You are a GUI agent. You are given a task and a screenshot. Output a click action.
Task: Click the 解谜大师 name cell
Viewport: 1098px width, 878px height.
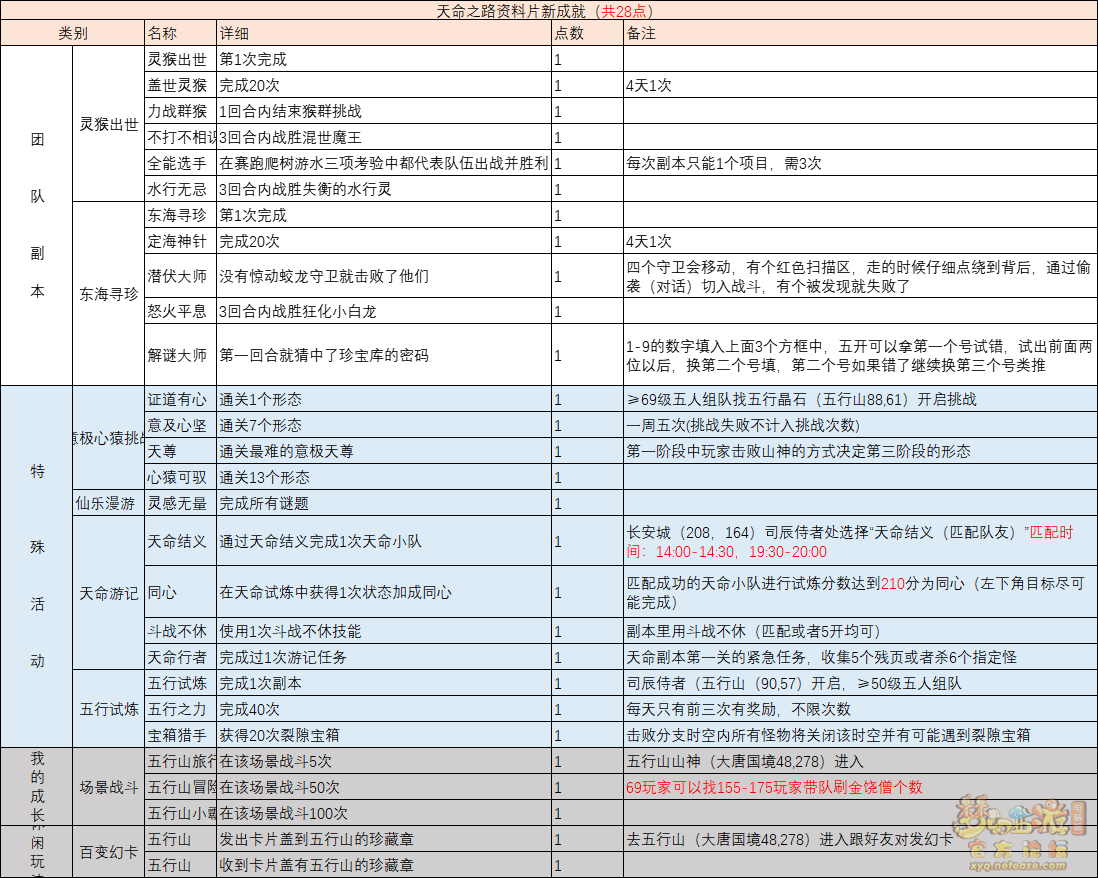pos(181,355)
